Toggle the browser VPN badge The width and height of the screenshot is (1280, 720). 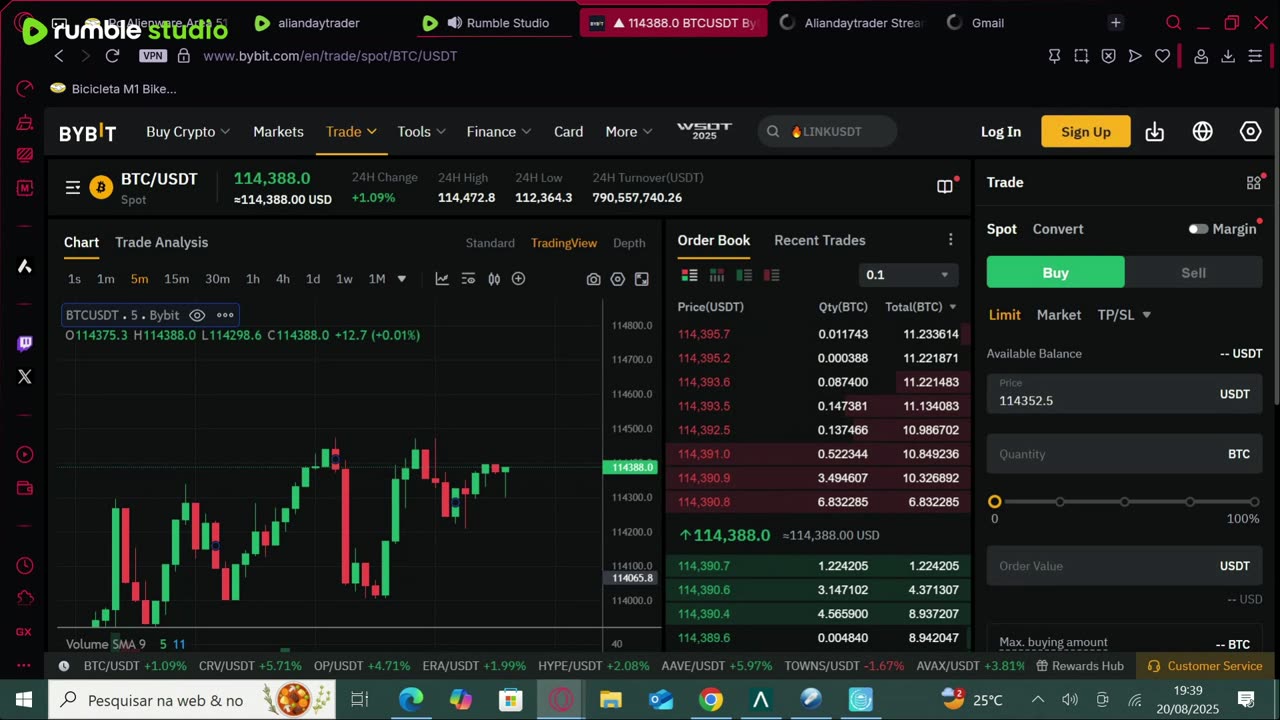pos(153,56)
